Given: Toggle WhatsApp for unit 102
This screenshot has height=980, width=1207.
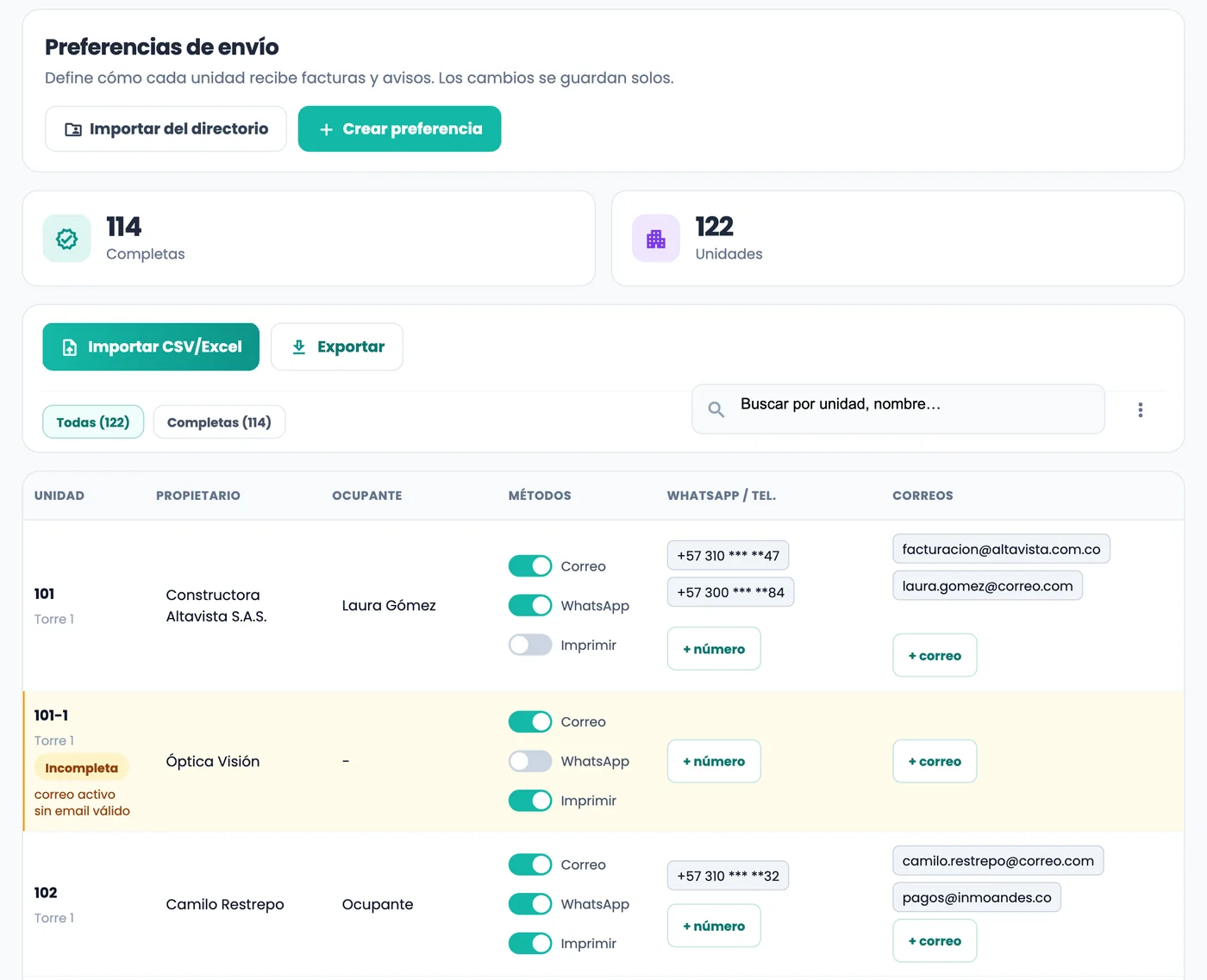Looking at the screenshot, I should point(530,904).
